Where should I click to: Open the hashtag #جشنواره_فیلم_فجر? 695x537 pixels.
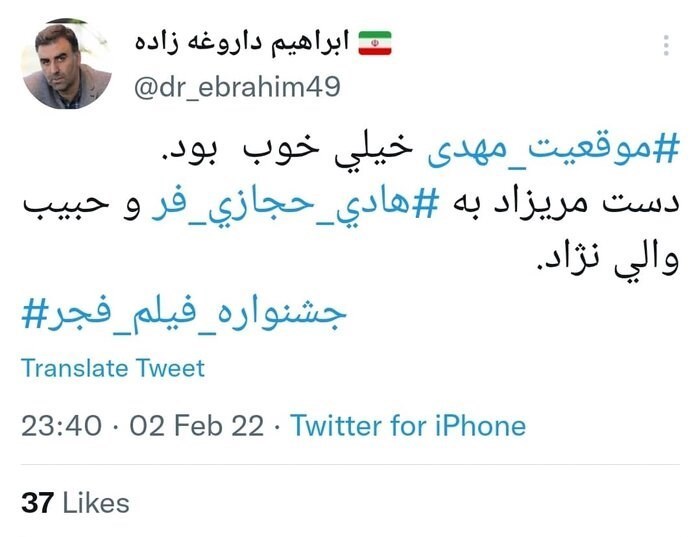[183, 313]
